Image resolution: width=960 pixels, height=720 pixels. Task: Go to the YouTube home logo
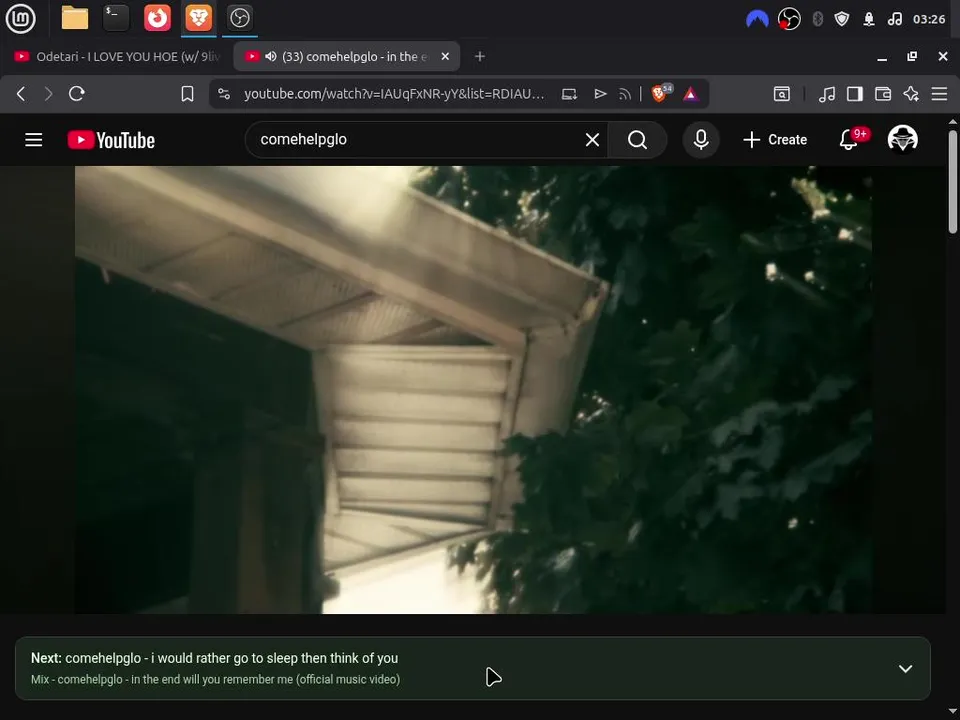[111, 140]
